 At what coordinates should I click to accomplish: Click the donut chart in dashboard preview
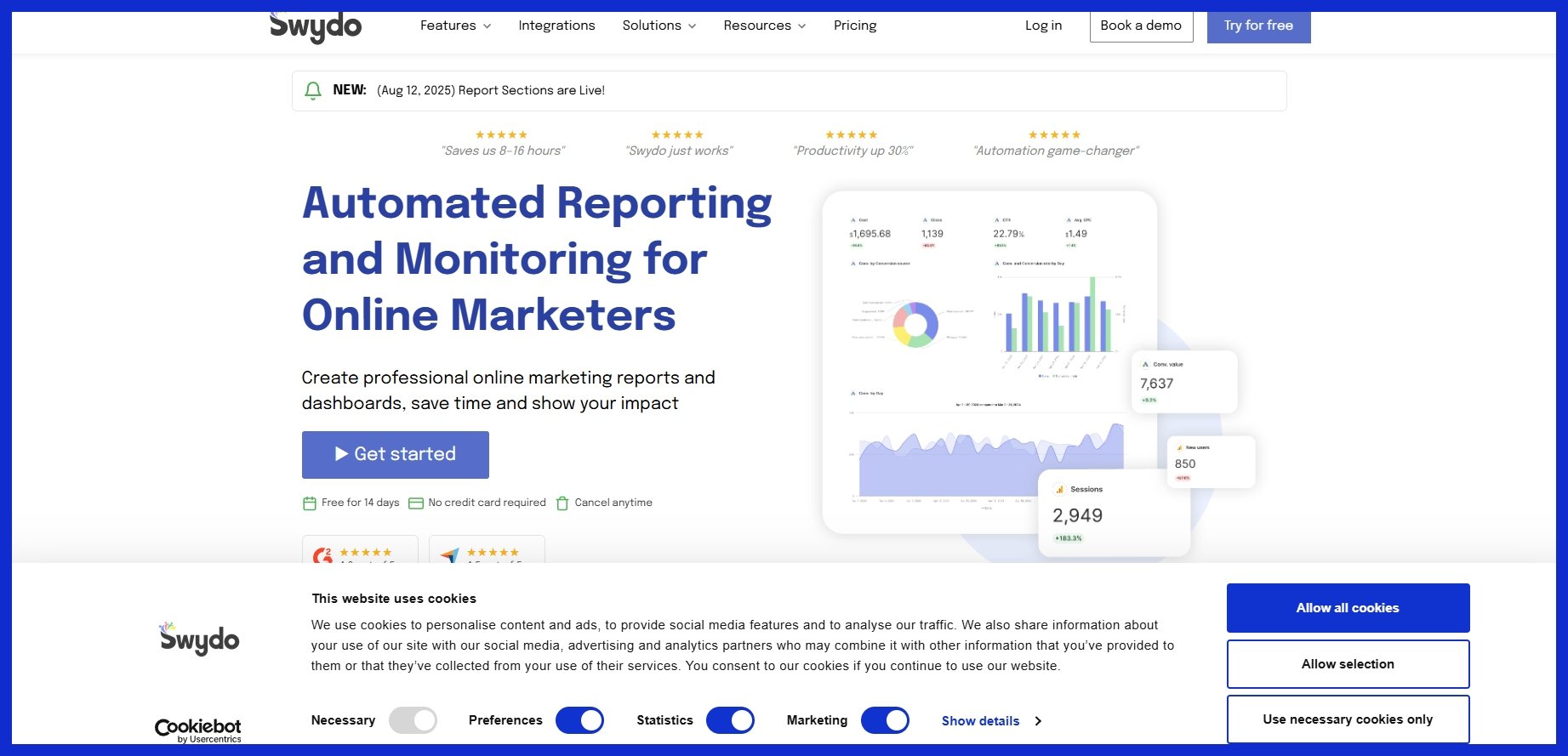[915, 324]
